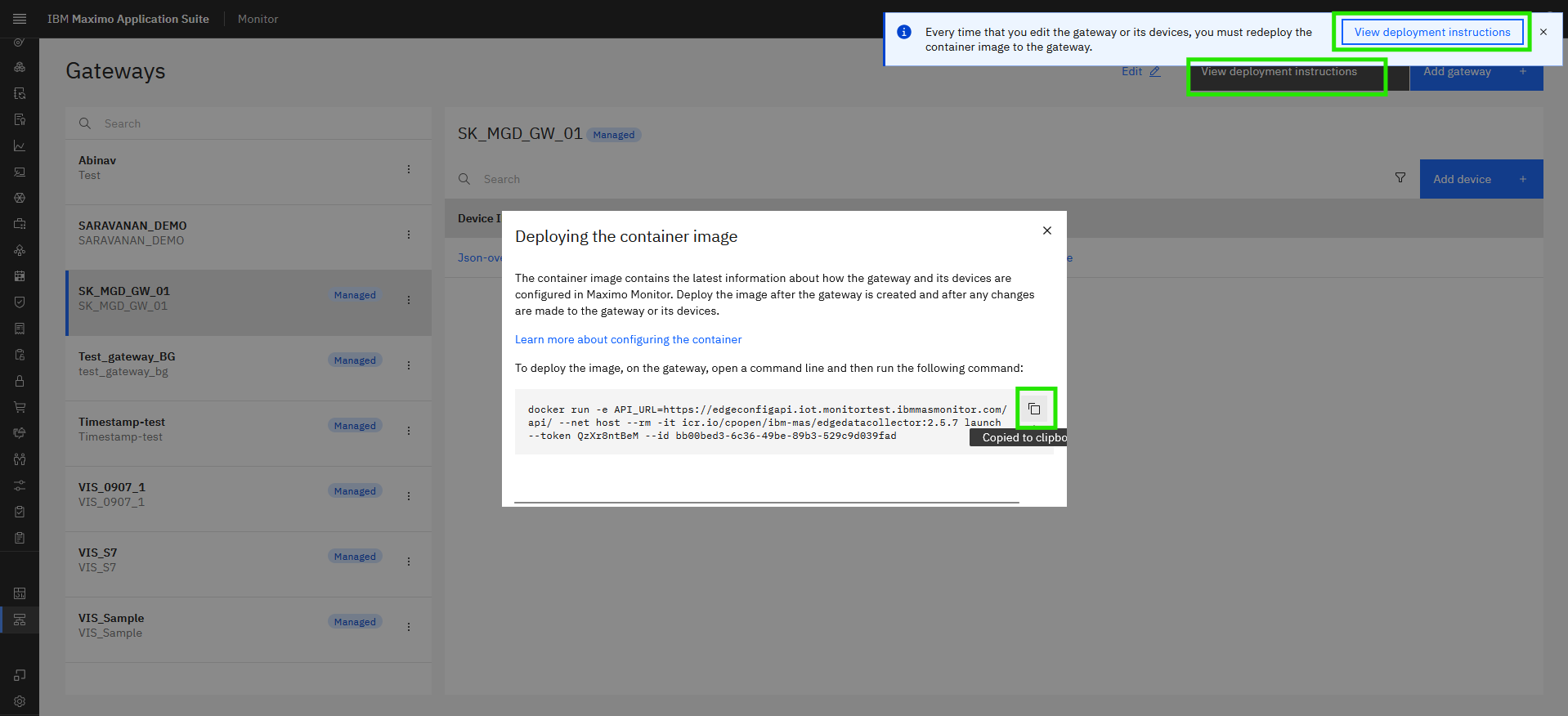Click the Managed badge beside SK_MGD_GW_01 heading
Screen dimensions: 1568x716
coord(614,135)
